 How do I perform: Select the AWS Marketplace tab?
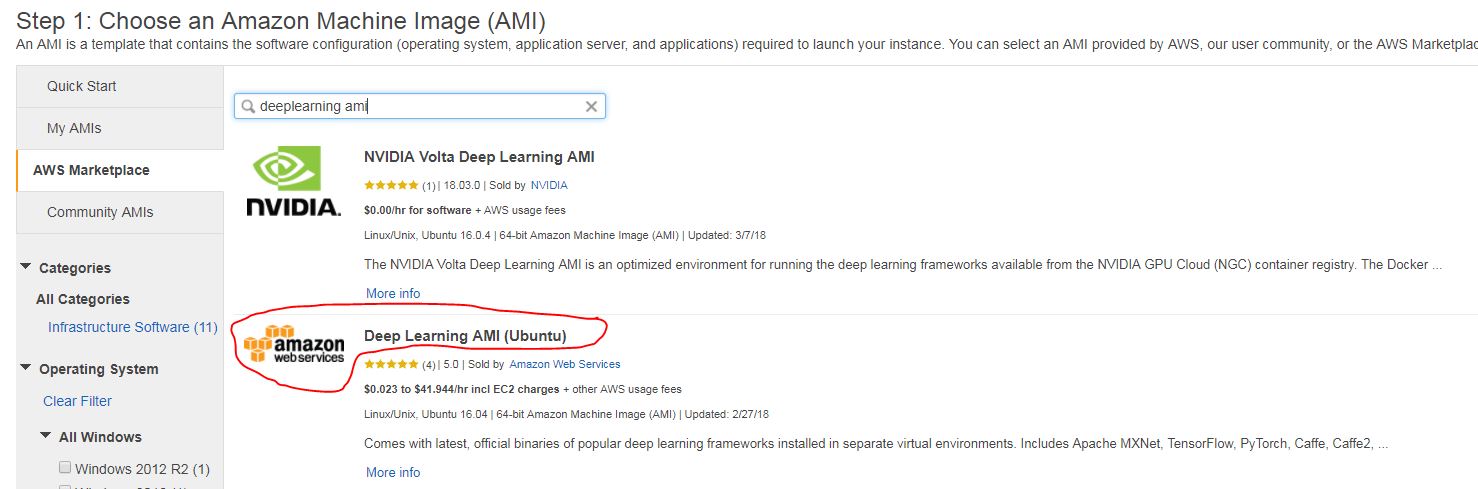point(120,170)
